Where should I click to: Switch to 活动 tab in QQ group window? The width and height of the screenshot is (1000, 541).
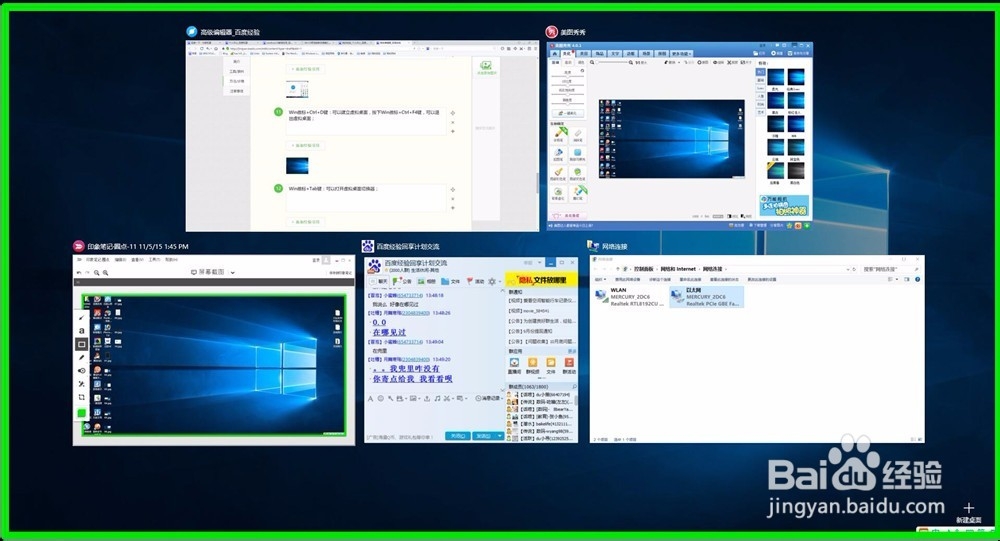tap(476, 281)
